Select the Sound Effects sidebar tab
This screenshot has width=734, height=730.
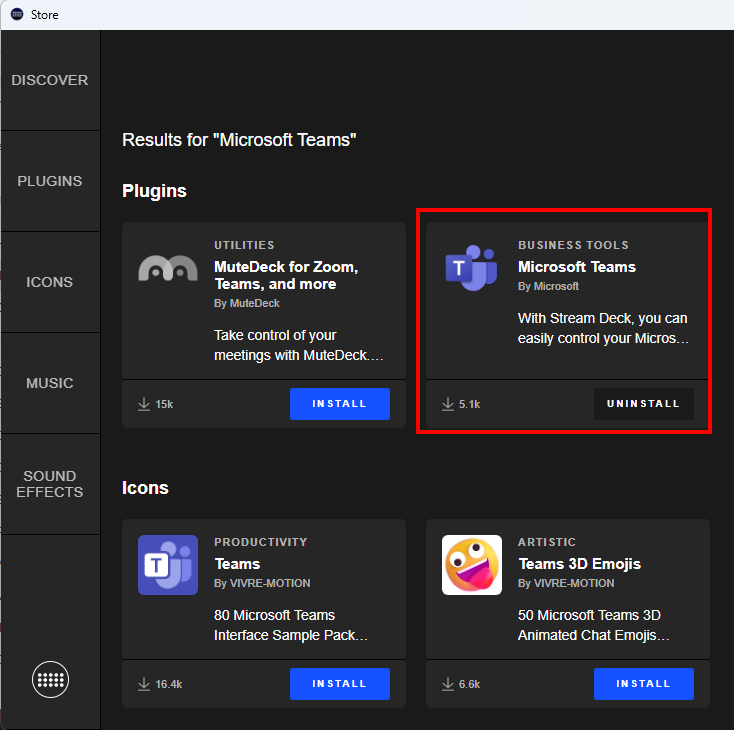click(x=50, y=484)
